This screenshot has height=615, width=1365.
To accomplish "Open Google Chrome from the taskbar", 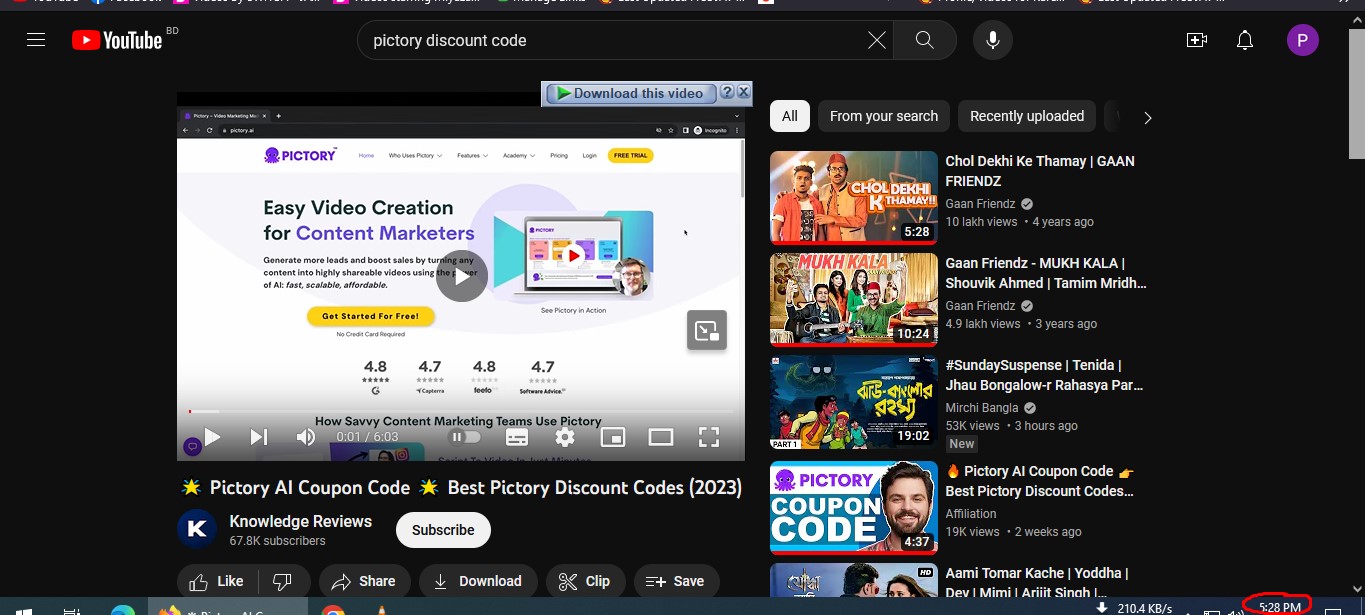I will [333, 609].
